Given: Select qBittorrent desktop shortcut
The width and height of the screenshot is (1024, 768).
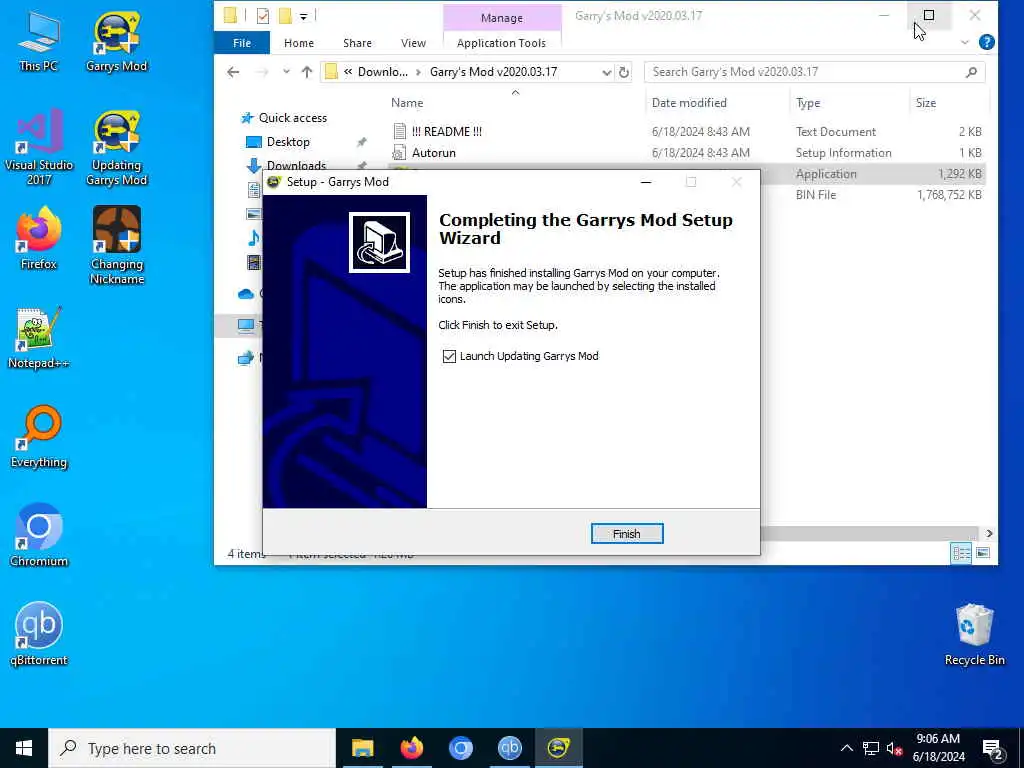Looking at the screenshot, I should coord(39,635).
